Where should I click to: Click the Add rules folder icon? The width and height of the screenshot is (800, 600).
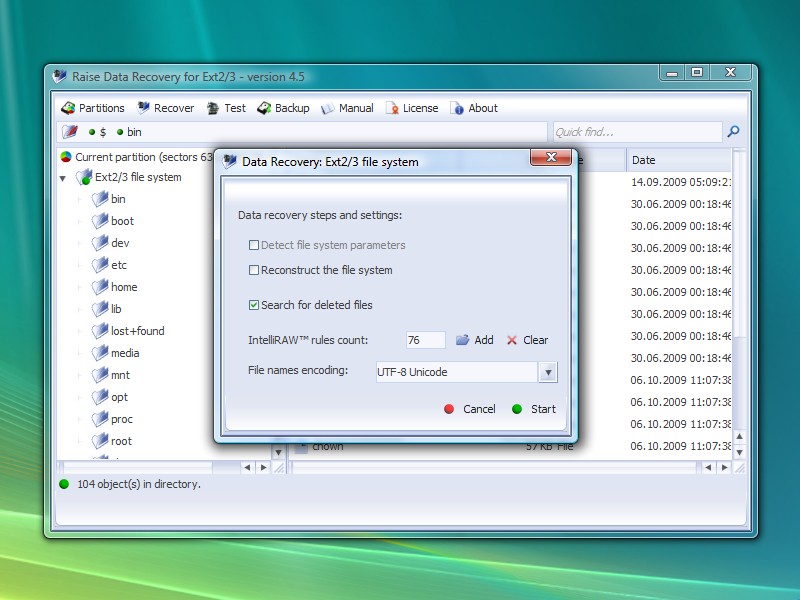[463, 340]
